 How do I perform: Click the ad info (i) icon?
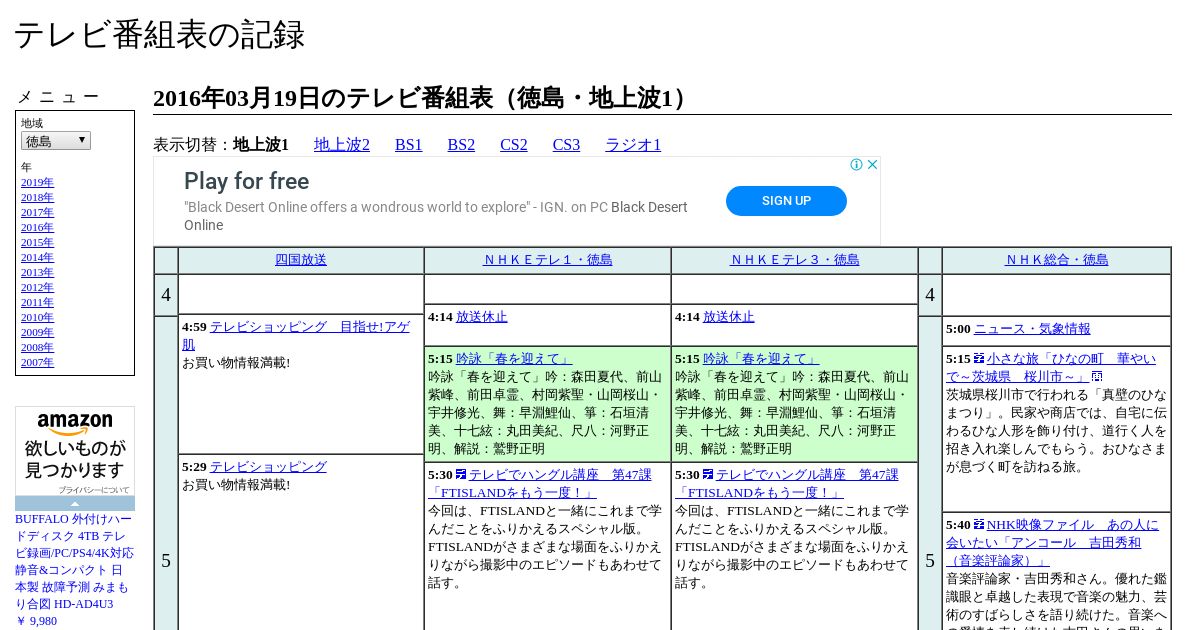coord(857,165)
